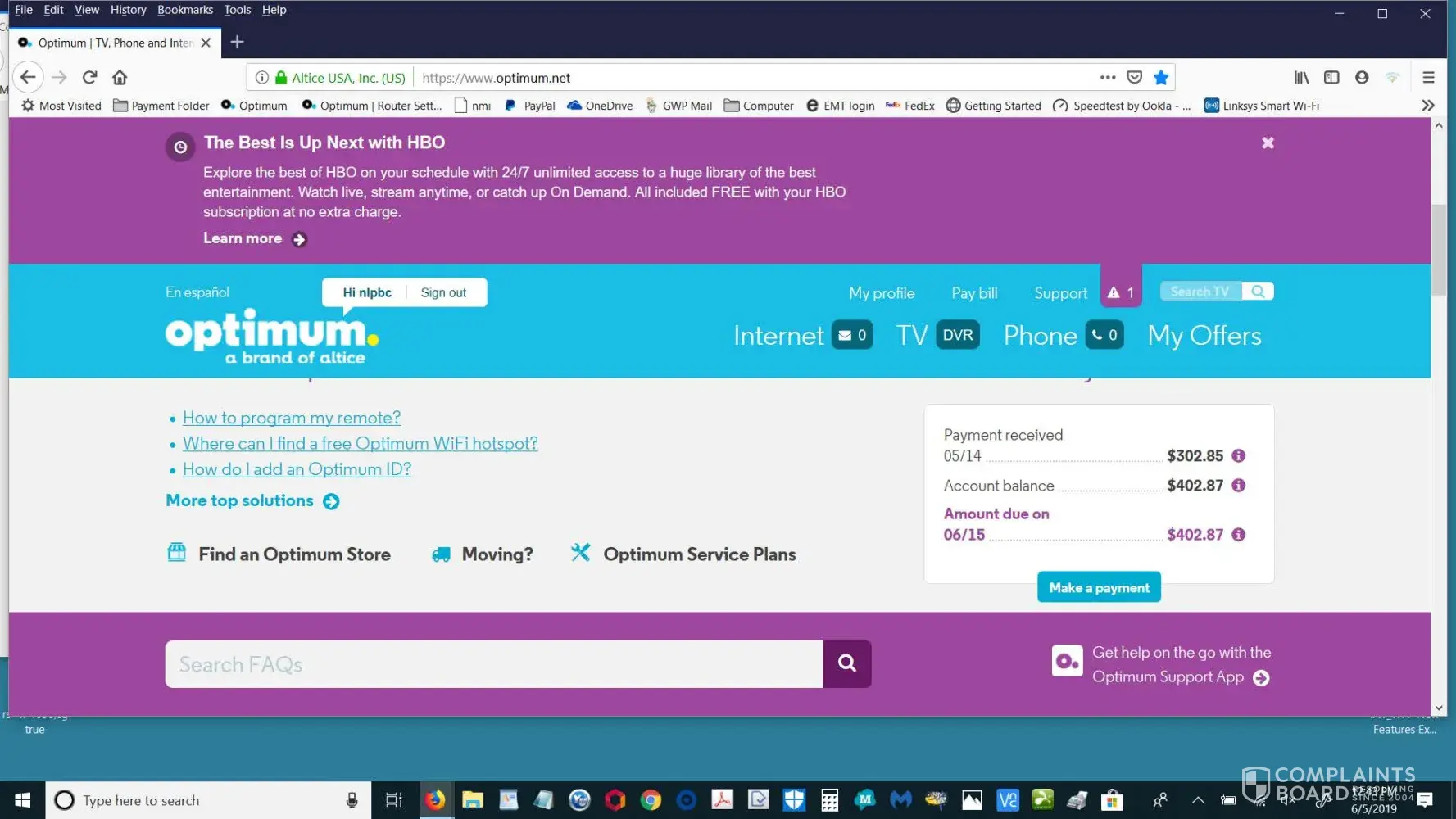
Task: Open the History menu
Action: (128, 10)
